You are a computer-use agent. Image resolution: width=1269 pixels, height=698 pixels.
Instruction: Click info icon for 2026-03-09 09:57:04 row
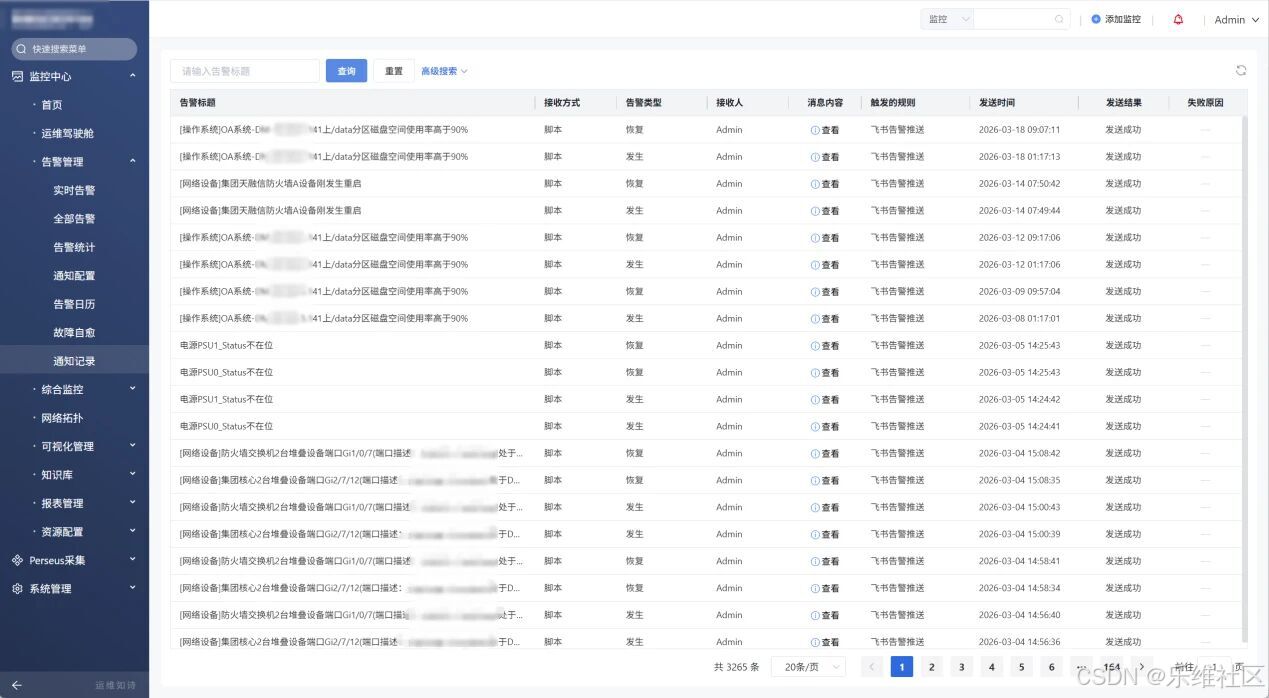815,292
